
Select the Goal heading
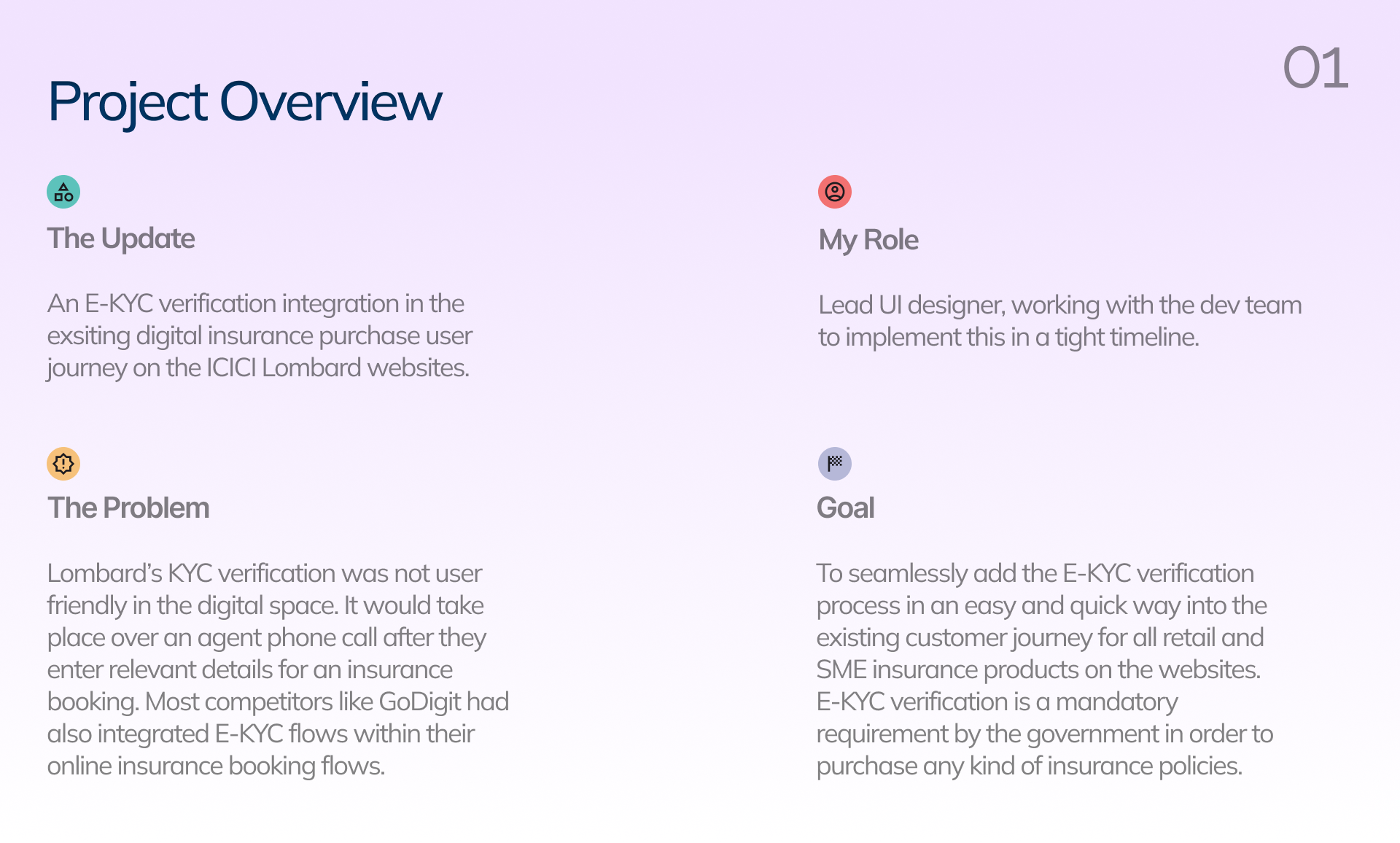pos(845,508)
